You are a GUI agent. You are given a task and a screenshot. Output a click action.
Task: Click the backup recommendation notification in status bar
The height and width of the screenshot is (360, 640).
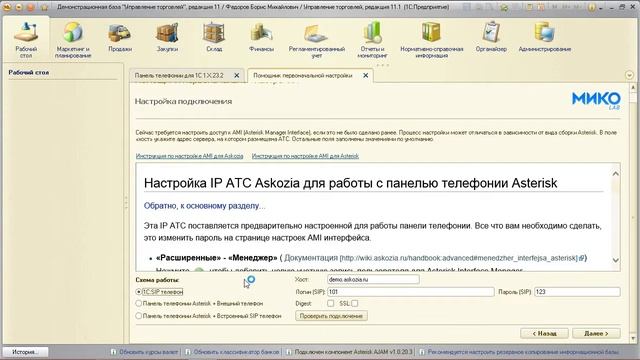pos(519,352)
